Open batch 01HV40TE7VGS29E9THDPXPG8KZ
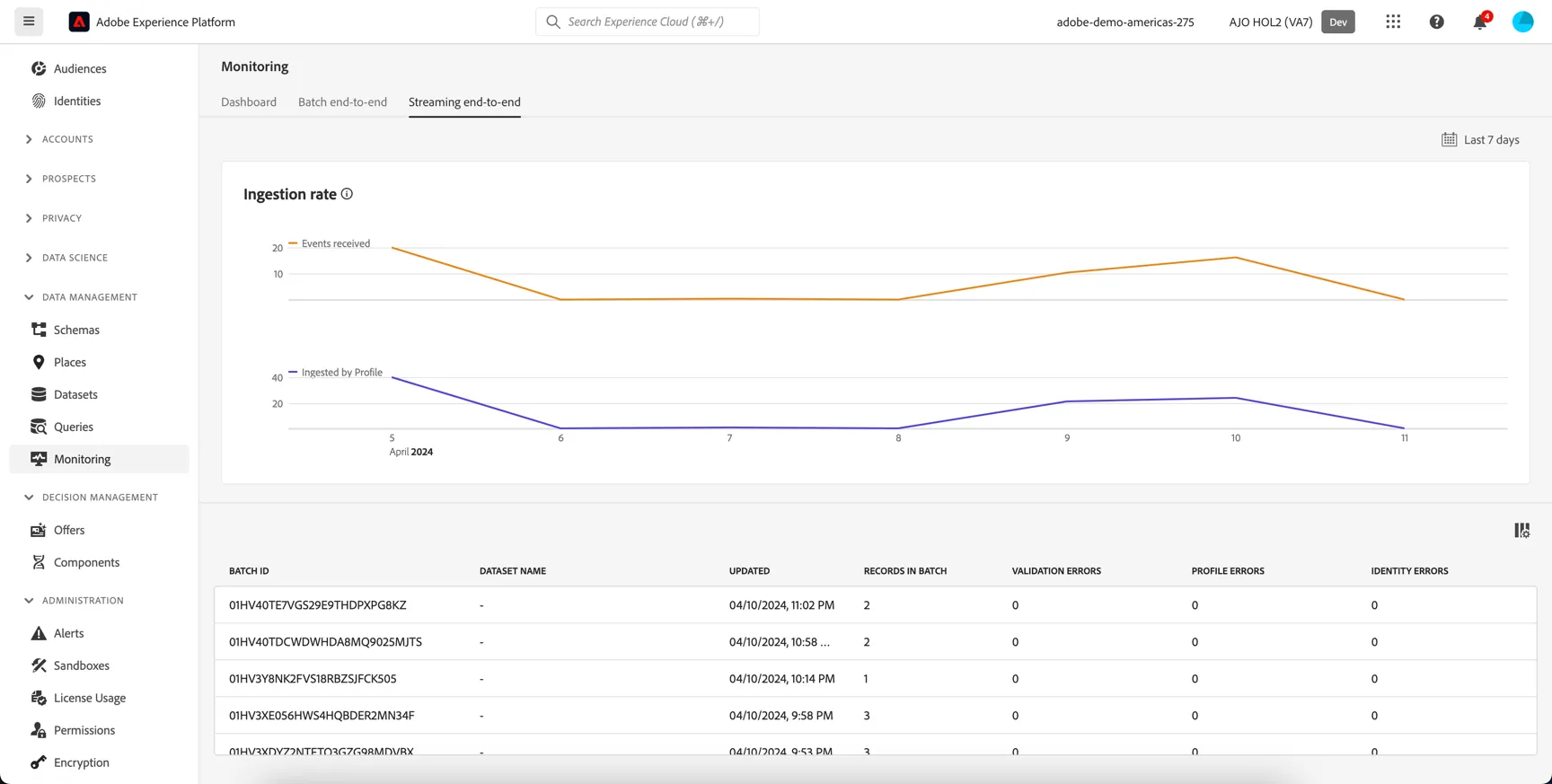The image size is (1552, 784). tap(317, 605)
